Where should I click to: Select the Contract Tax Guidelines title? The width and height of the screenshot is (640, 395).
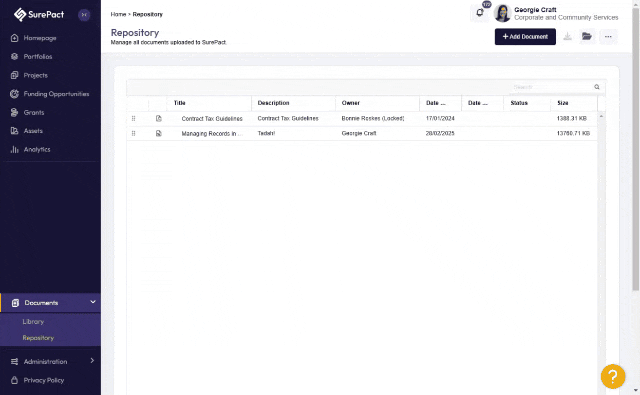(212, 119)
